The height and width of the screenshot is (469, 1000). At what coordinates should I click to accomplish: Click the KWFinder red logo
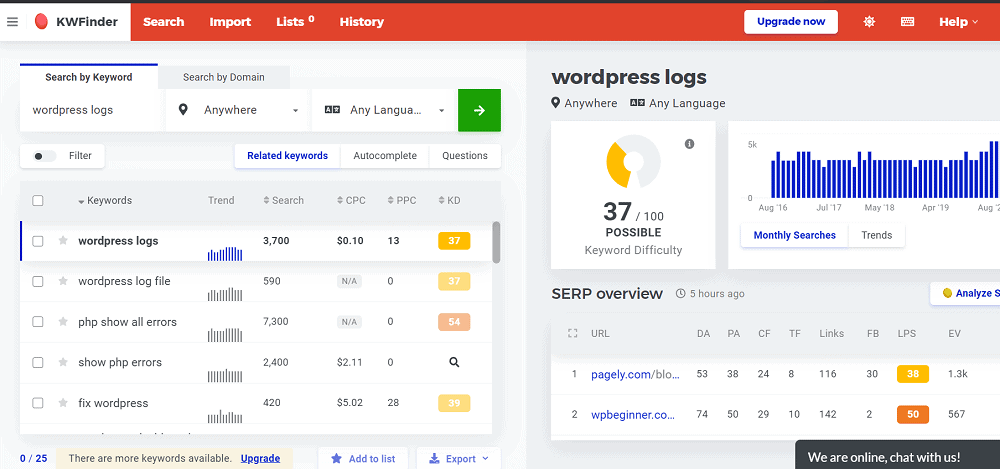[41, 22]
